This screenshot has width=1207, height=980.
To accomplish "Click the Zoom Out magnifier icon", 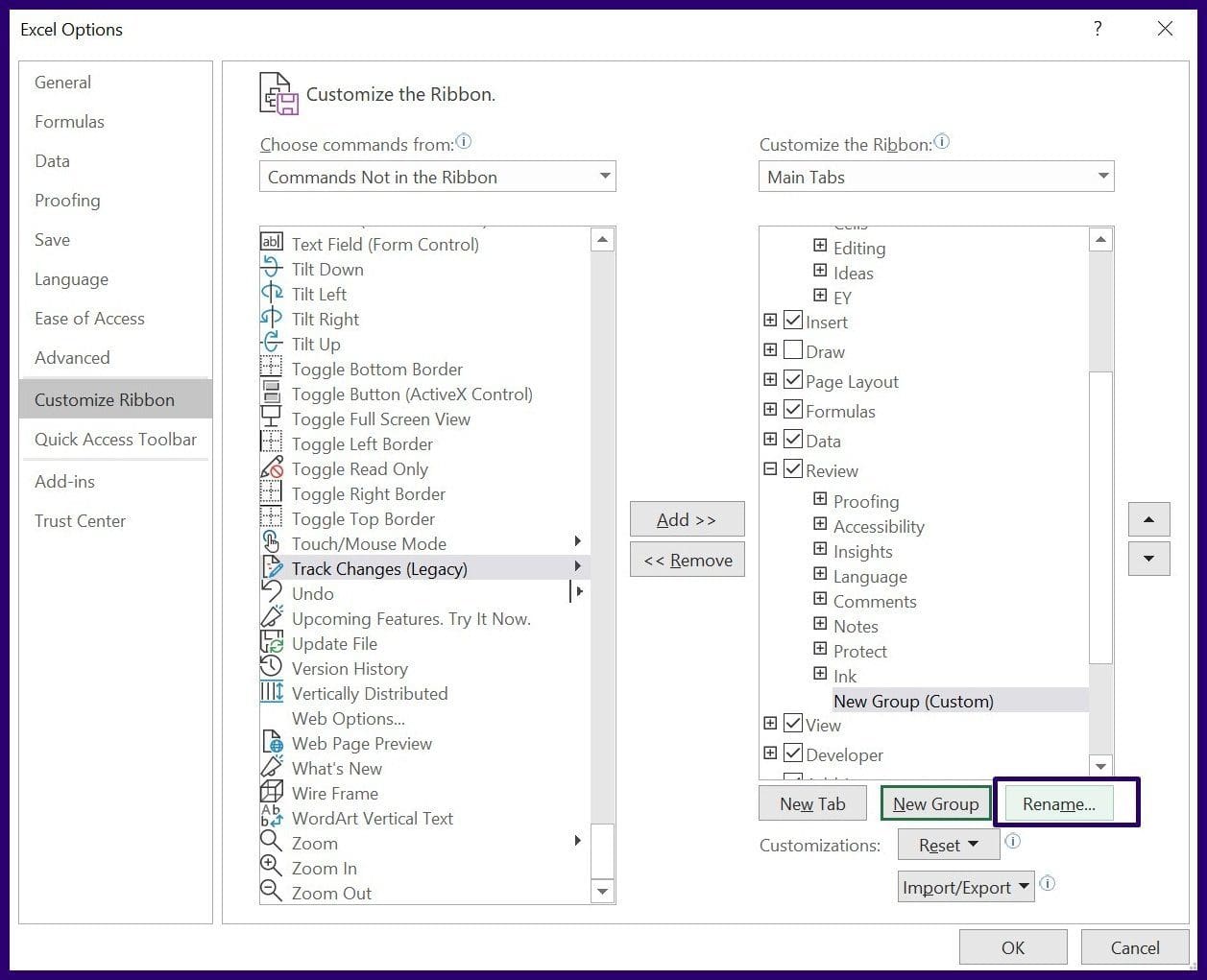I will [x=272, y=892].
